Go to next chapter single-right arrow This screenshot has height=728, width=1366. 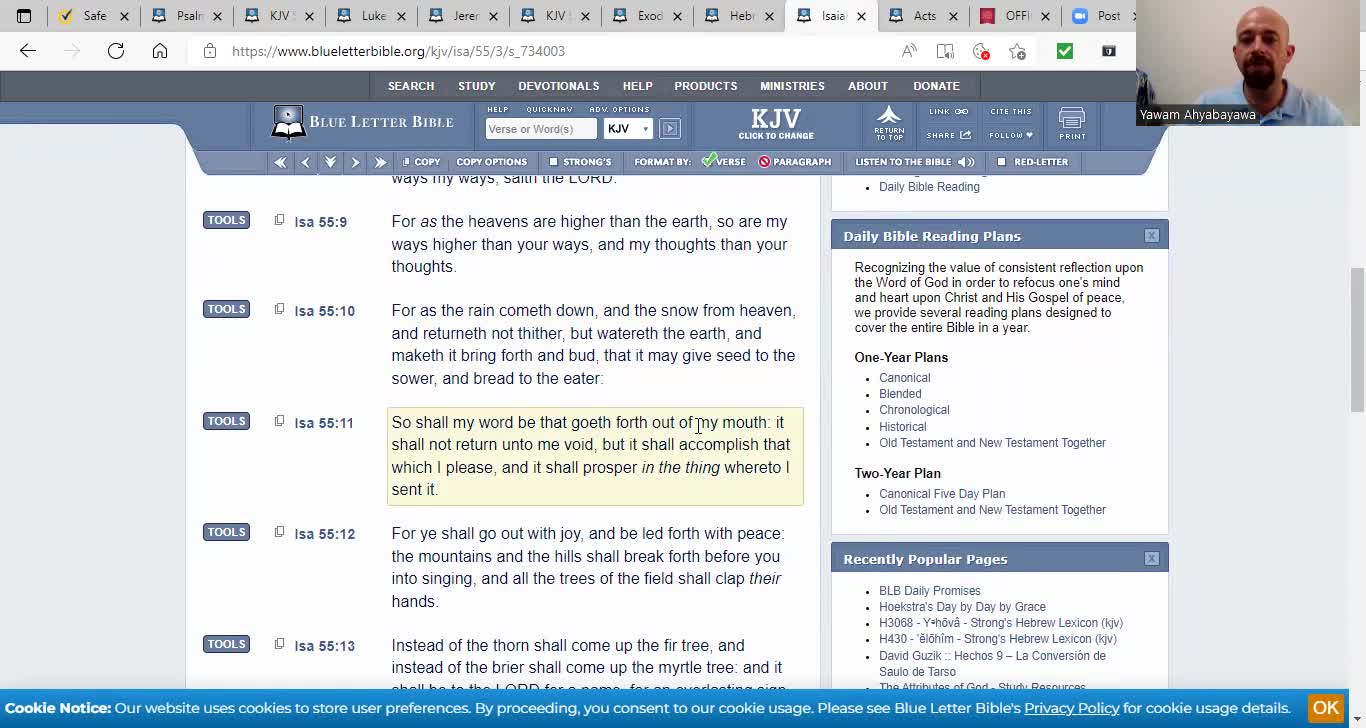355,162
